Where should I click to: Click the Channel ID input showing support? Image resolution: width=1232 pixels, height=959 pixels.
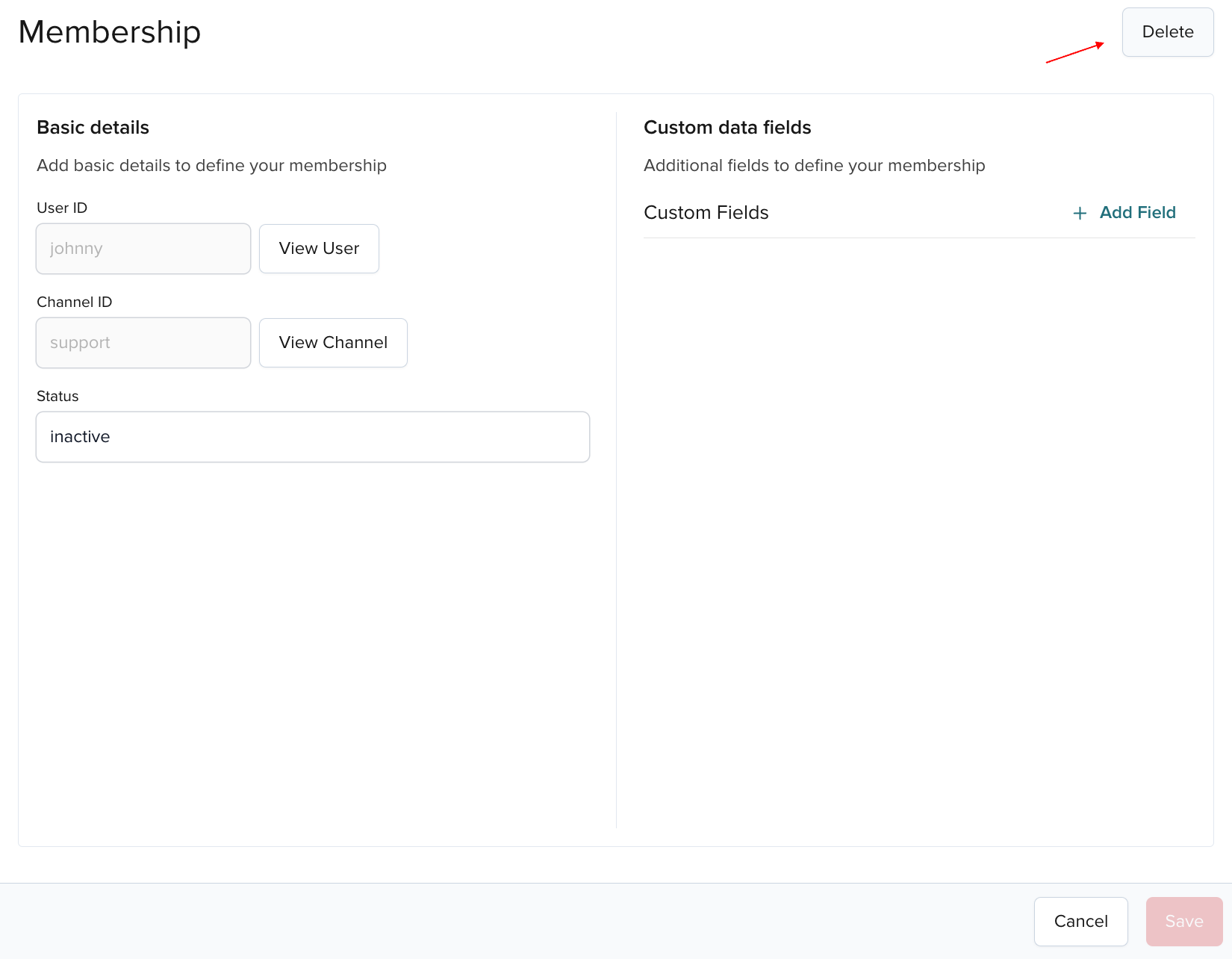tap(143, 342)
